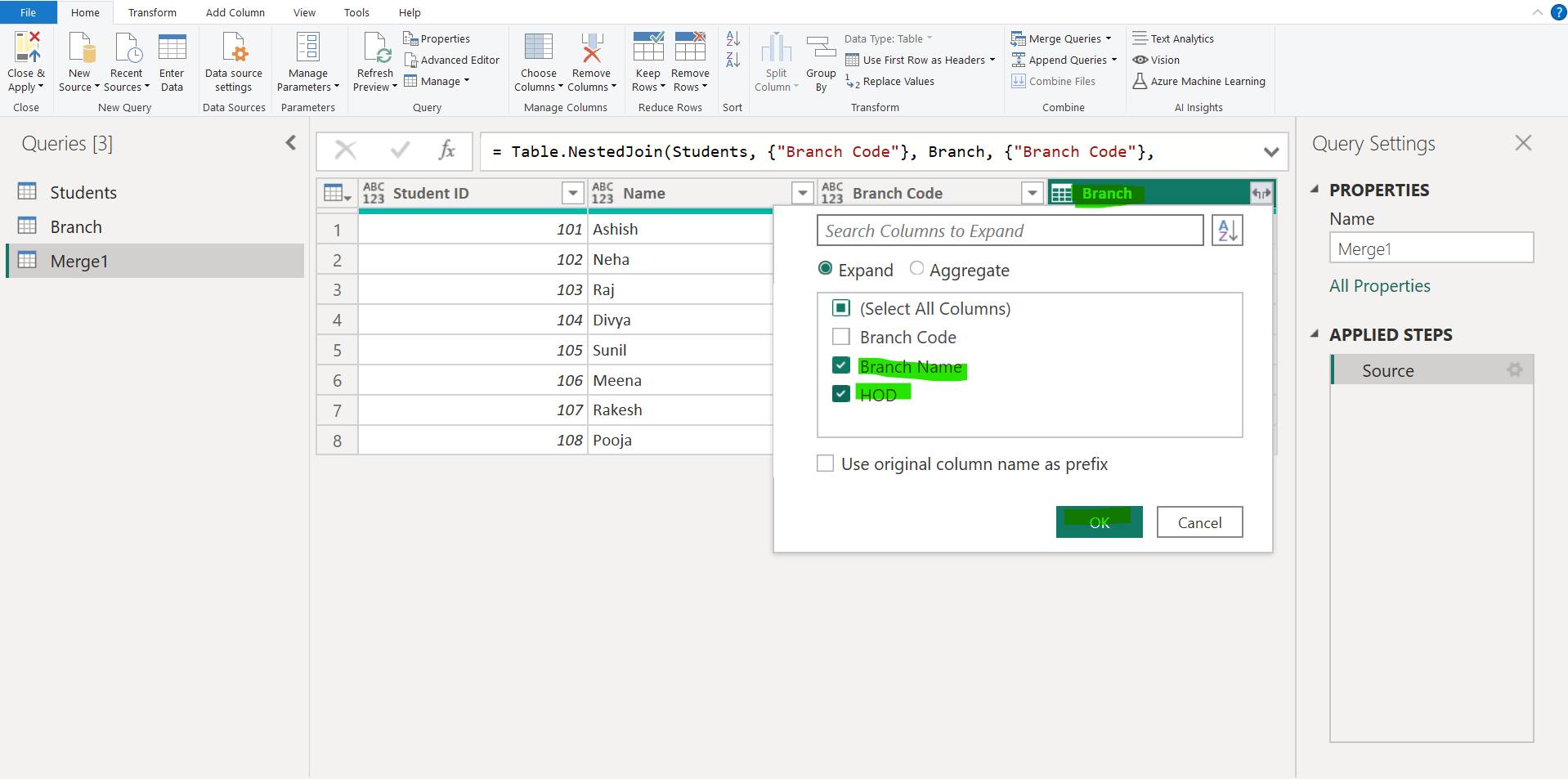The height and width of the screenshot is (779, 1568).
Task: Switch to the Transform ribbon tab
Action: (x=152, y=12)
